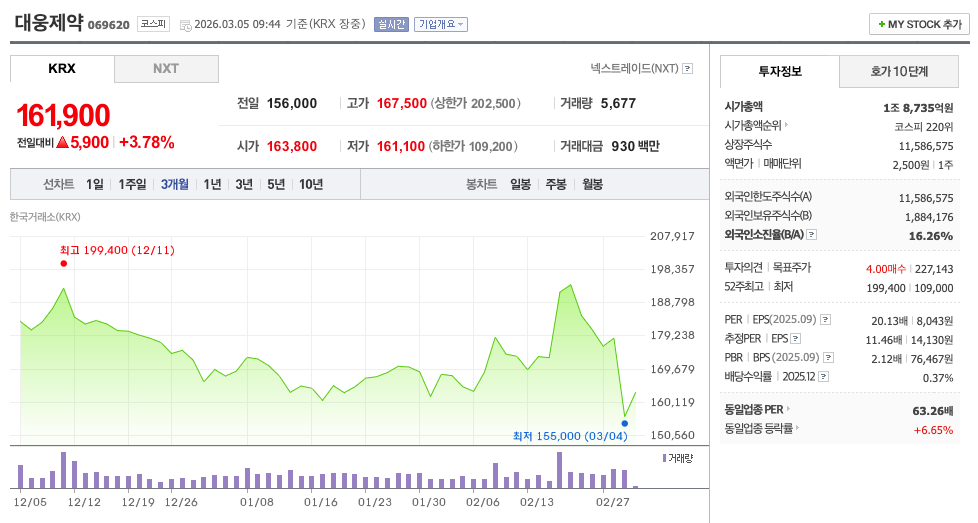Show the 주봉 candlestick chart

(x=556, y=185)
